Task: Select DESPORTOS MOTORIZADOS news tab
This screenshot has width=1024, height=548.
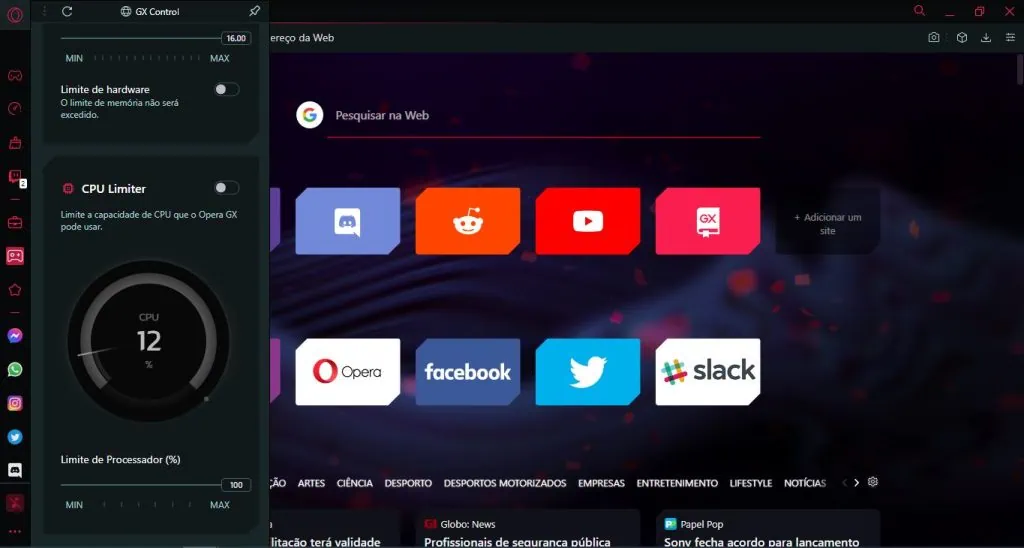Action: pyautogui.click(x=505, y=483)
